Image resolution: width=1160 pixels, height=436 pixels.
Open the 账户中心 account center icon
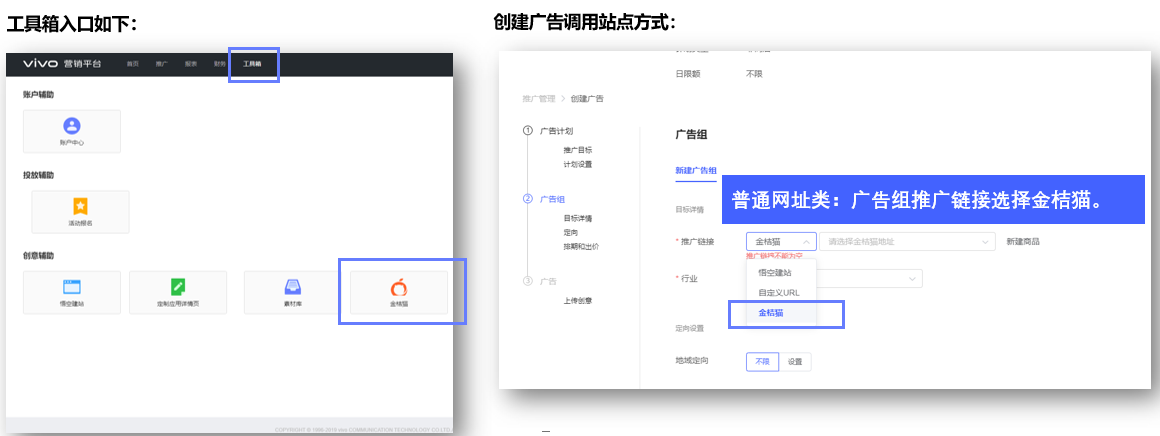pyautogui.click(x=71, y=126)
